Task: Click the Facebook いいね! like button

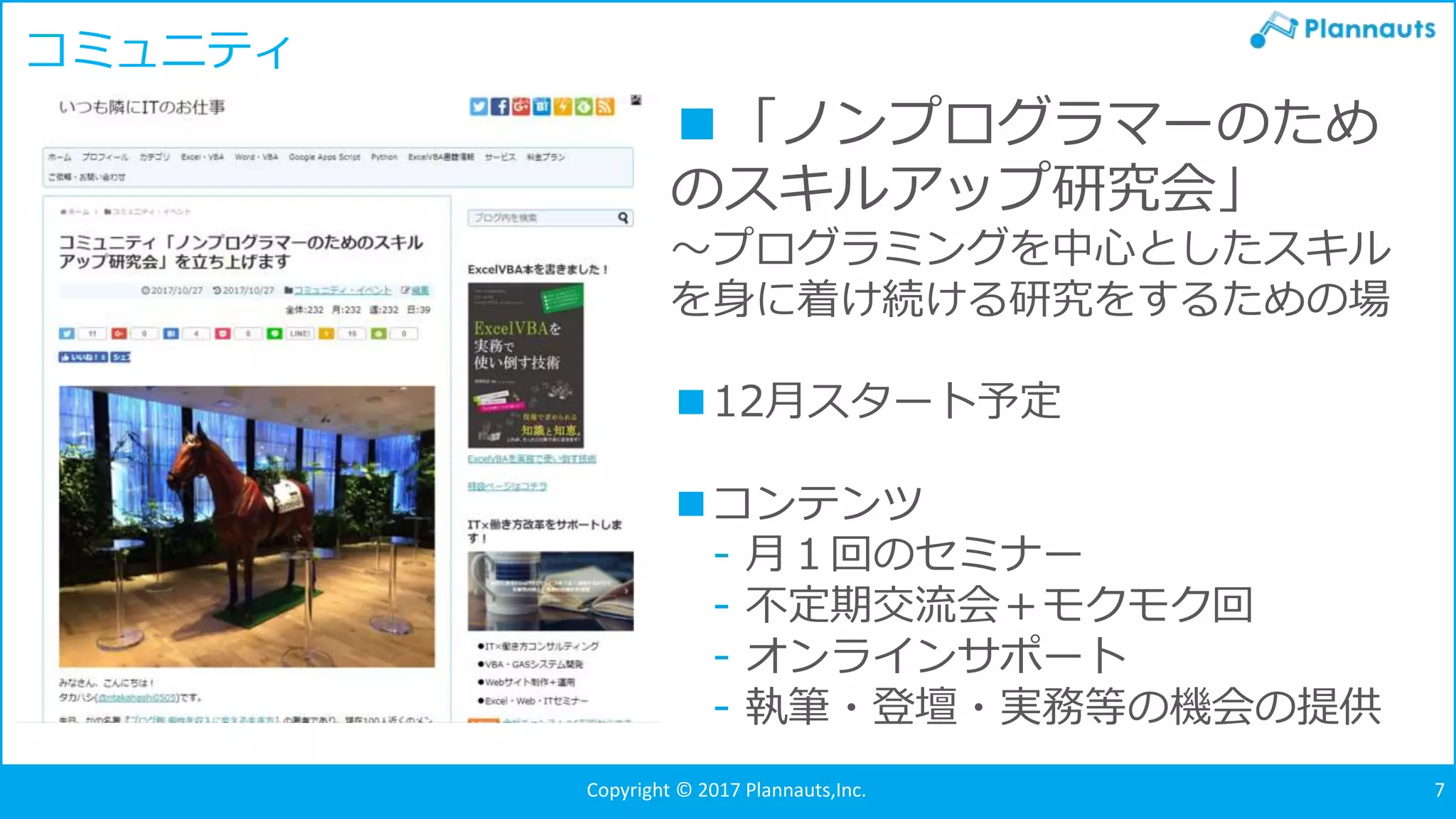Action: coord(83,357)
